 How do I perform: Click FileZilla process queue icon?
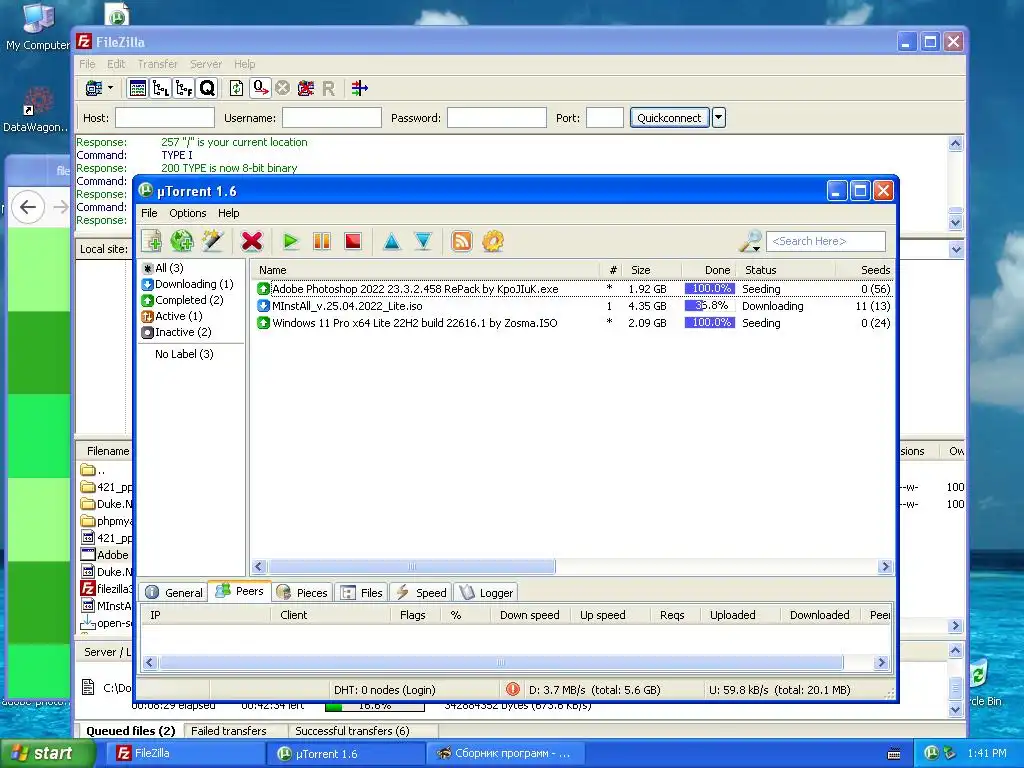tap(260, 88)
